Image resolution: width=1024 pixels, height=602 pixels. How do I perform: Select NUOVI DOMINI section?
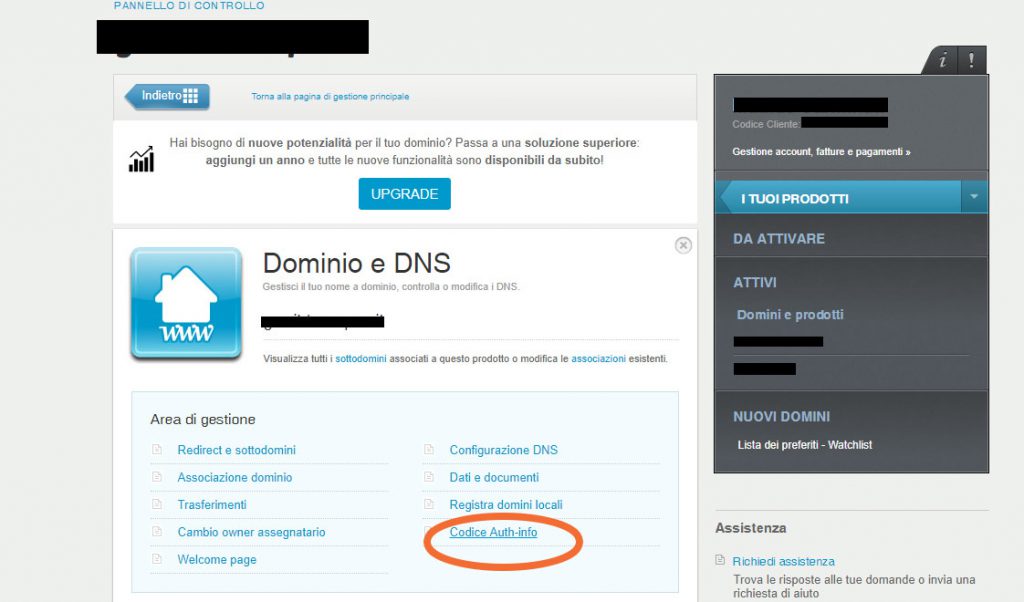coord(781,417)
